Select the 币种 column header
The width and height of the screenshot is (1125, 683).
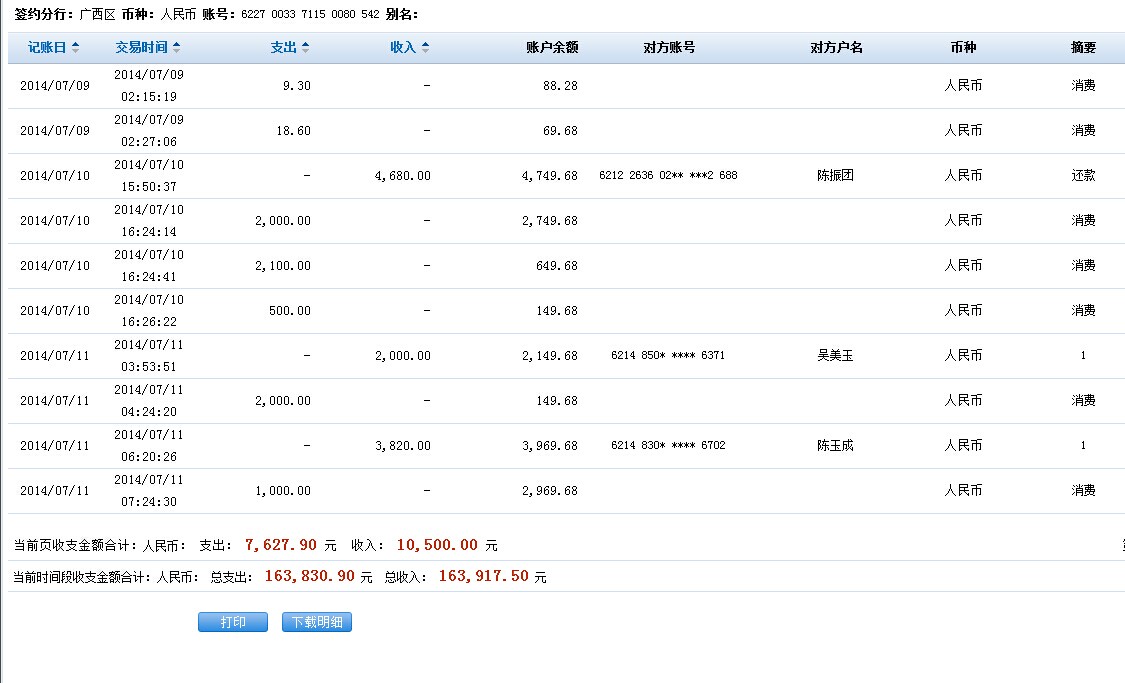(x=963, y=48)
